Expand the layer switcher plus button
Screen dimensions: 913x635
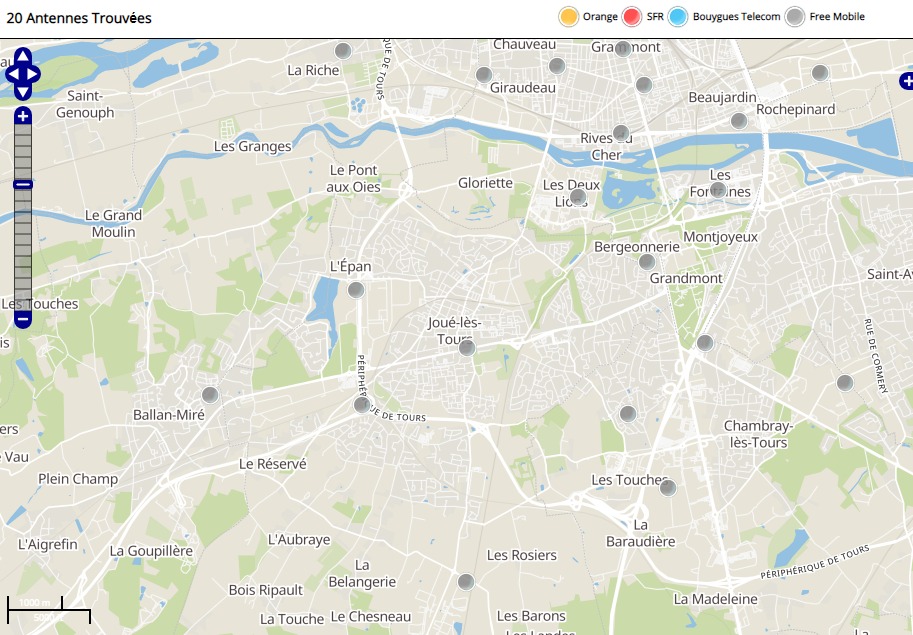906,80
